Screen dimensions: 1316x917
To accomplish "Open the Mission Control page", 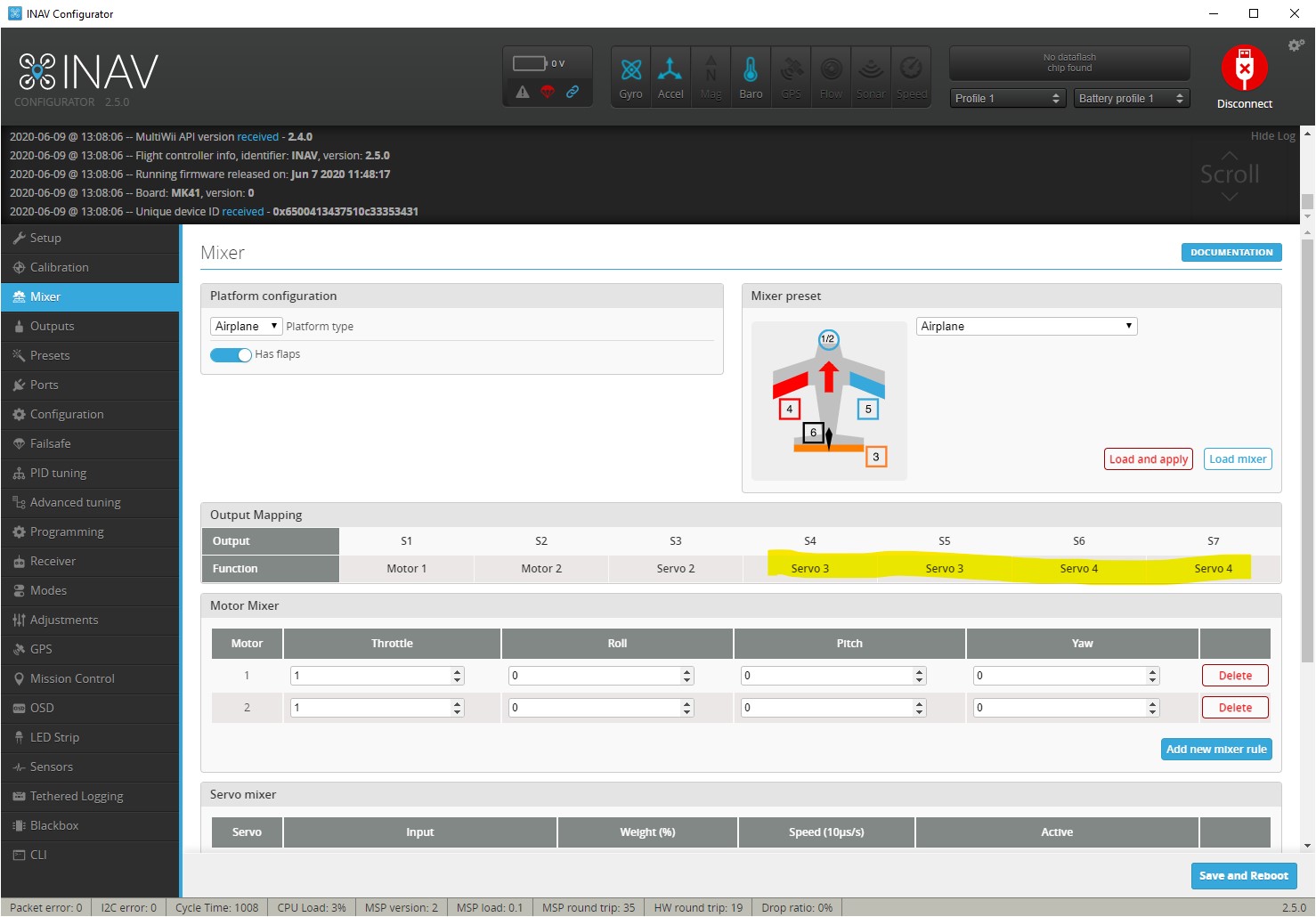I will point(70,678).
